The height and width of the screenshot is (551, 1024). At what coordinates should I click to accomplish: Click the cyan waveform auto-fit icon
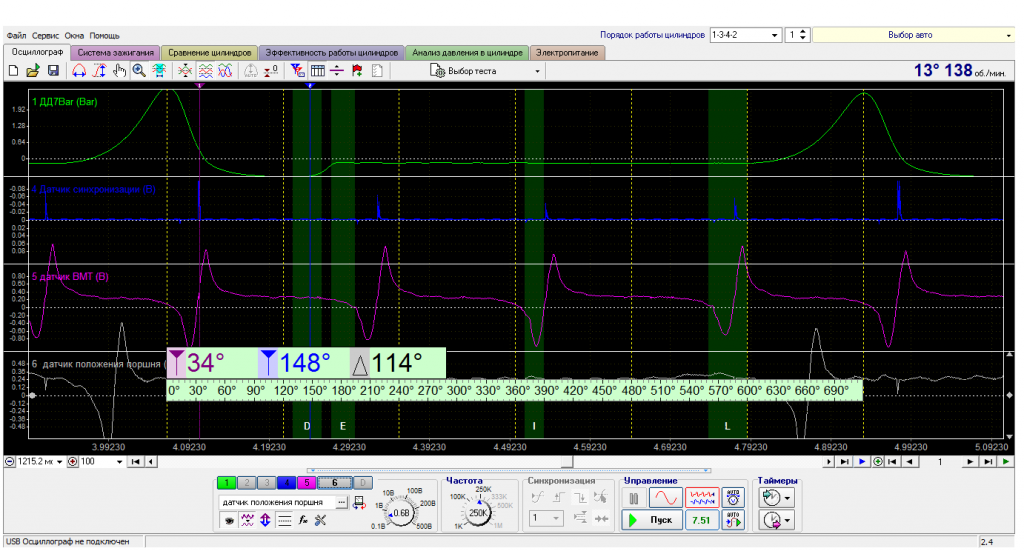(x=159, y=71)
